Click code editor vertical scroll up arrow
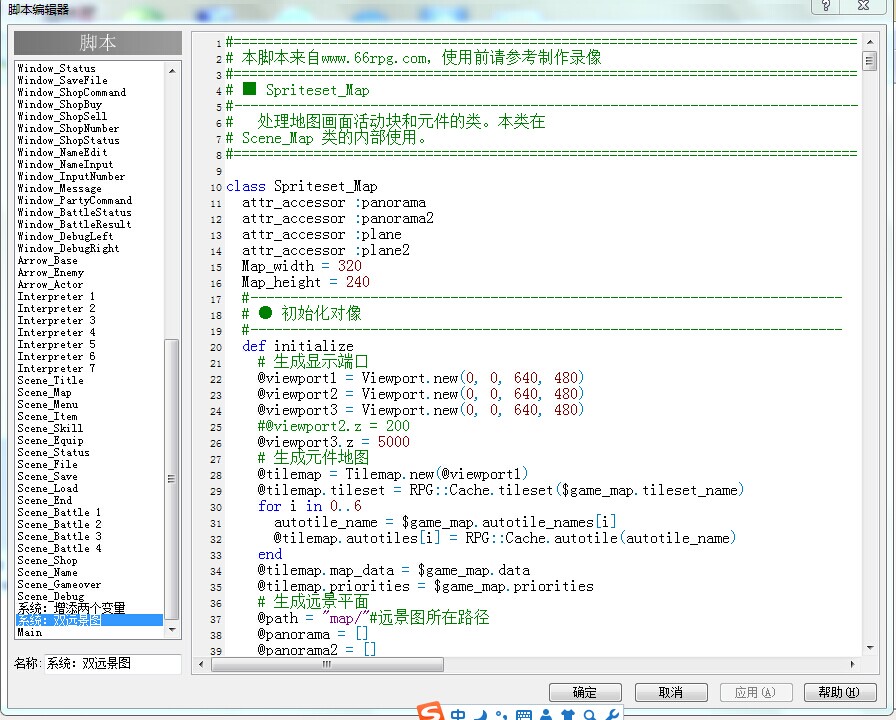Viewport: 896px width, 720px height. pyautogui.click(x=869, y=42)
